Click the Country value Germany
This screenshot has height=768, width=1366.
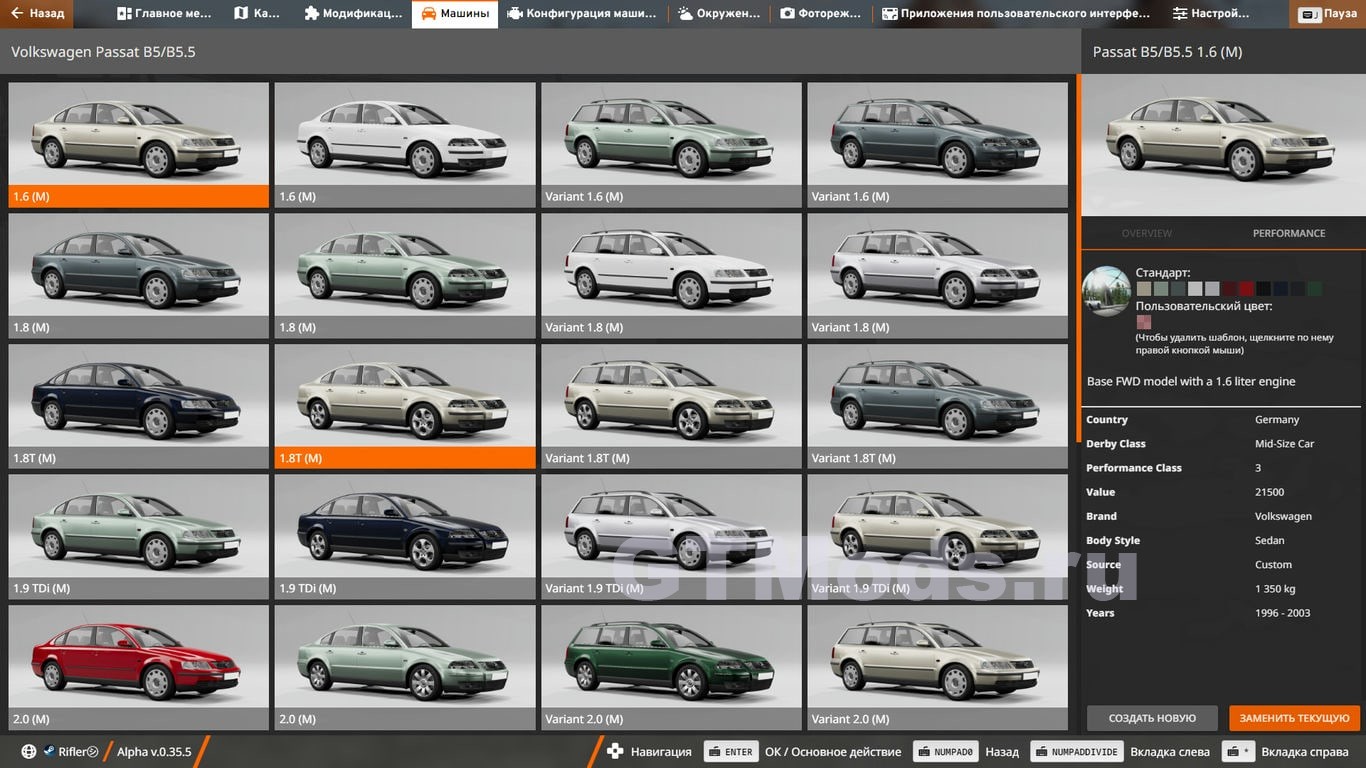(1277, 420)
